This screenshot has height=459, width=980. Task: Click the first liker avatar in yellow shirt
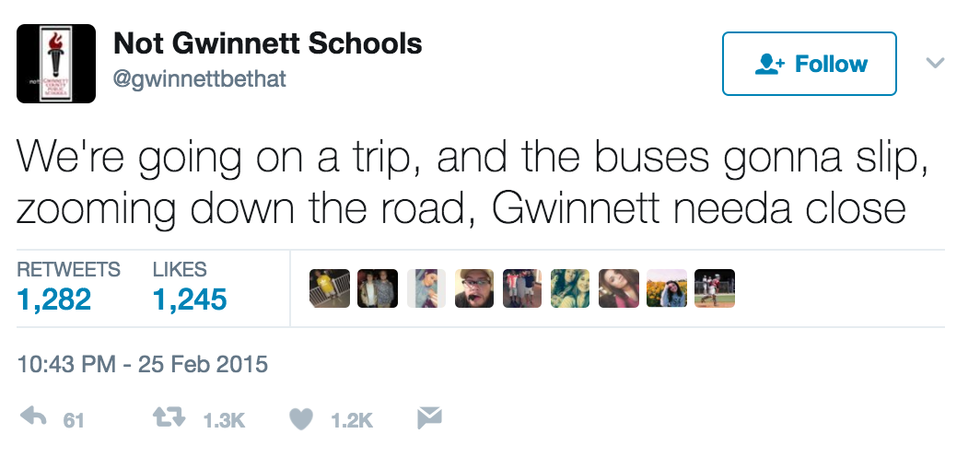point(330,288)
